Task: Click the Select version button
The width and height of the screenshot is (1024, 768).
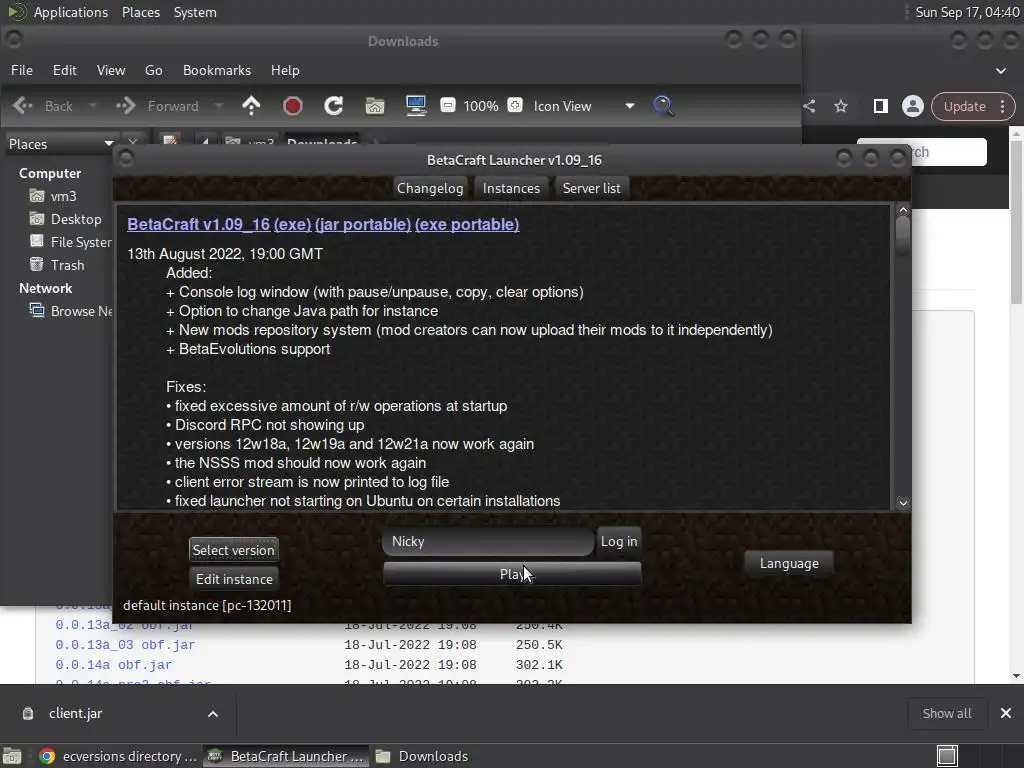Action: click(x=234, y=550)
